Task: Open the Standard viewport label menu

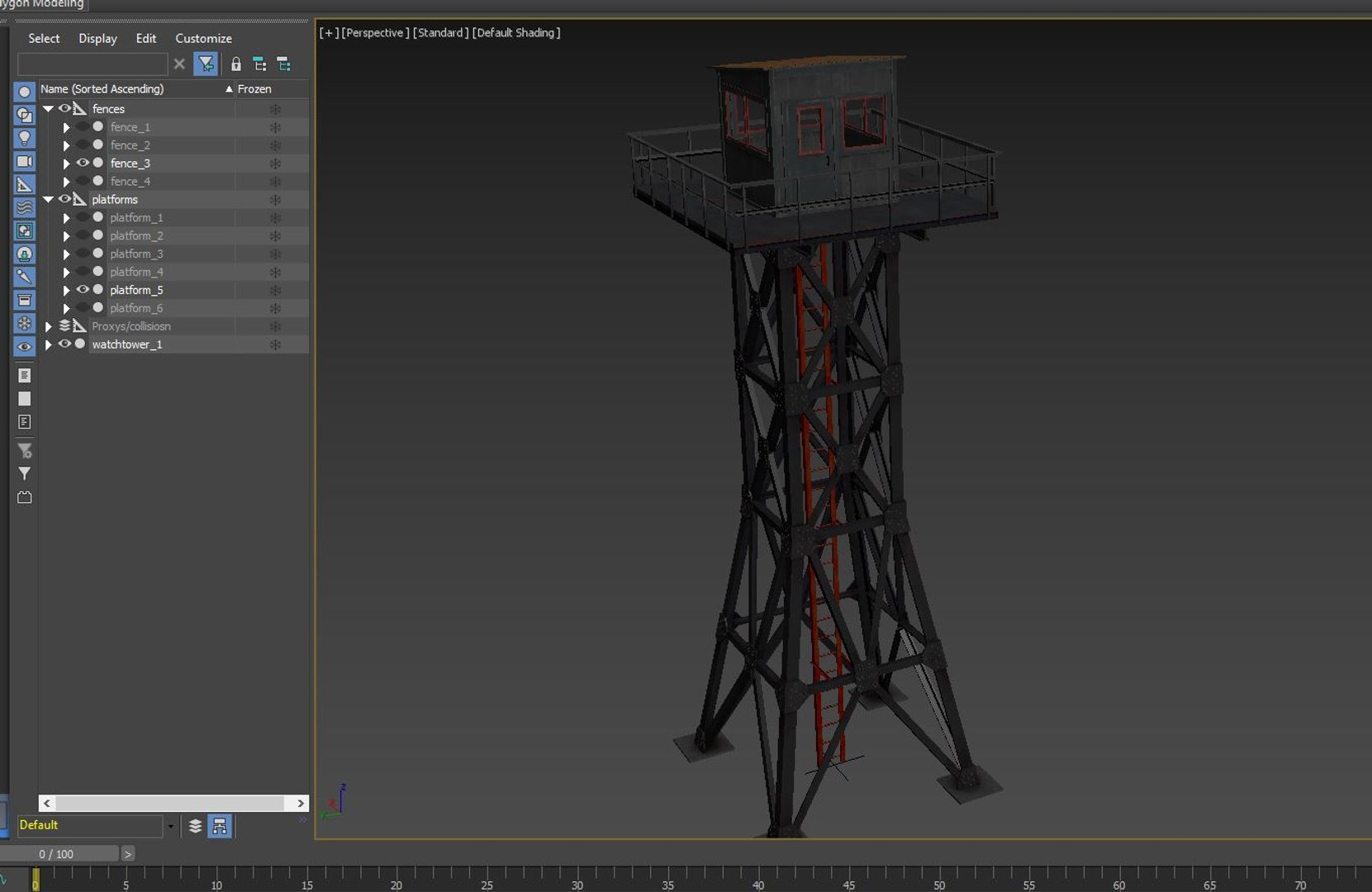Action: [440, 33]
